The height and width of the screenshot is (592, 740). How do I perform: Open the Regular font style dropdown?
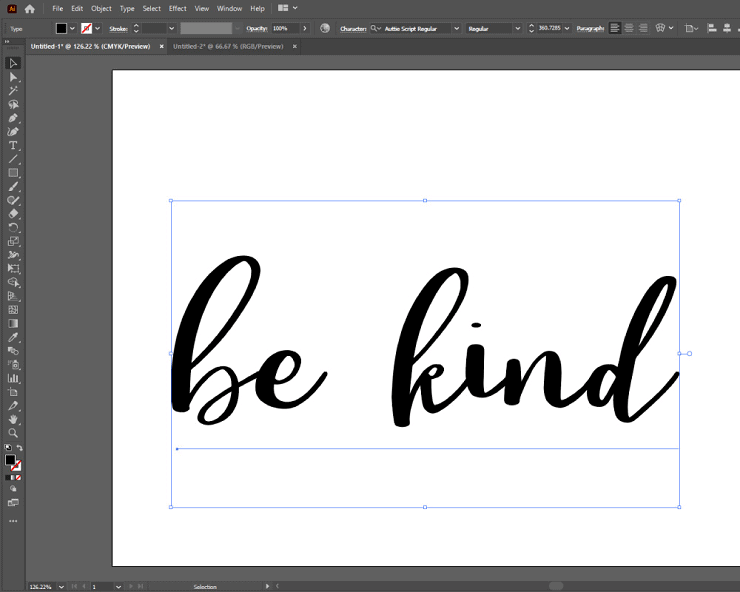[x=518, y=28]
